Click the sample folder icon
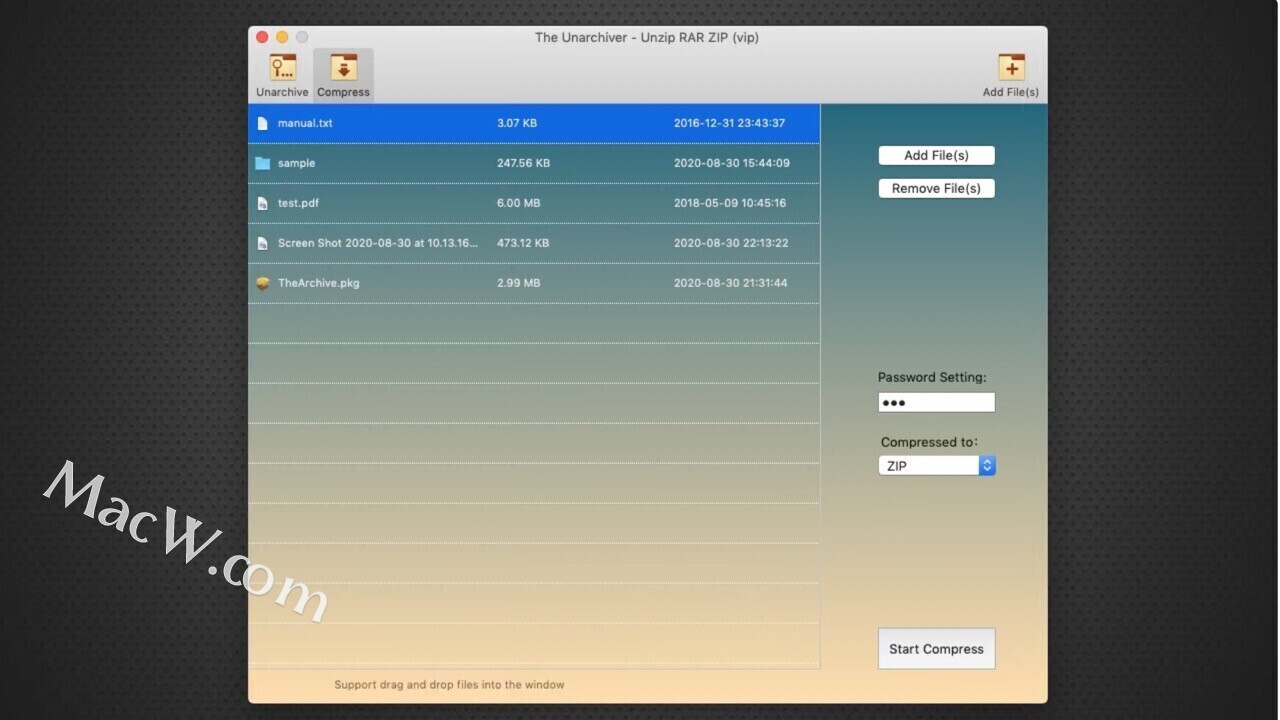Screen dimensions: 1280x720 pos(263,163)
